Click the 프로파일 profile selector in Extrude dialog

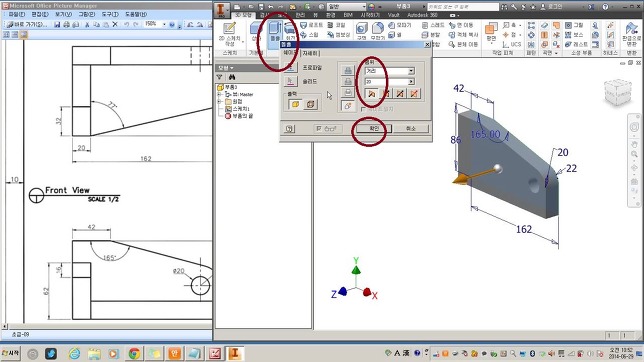coord(290,68)
